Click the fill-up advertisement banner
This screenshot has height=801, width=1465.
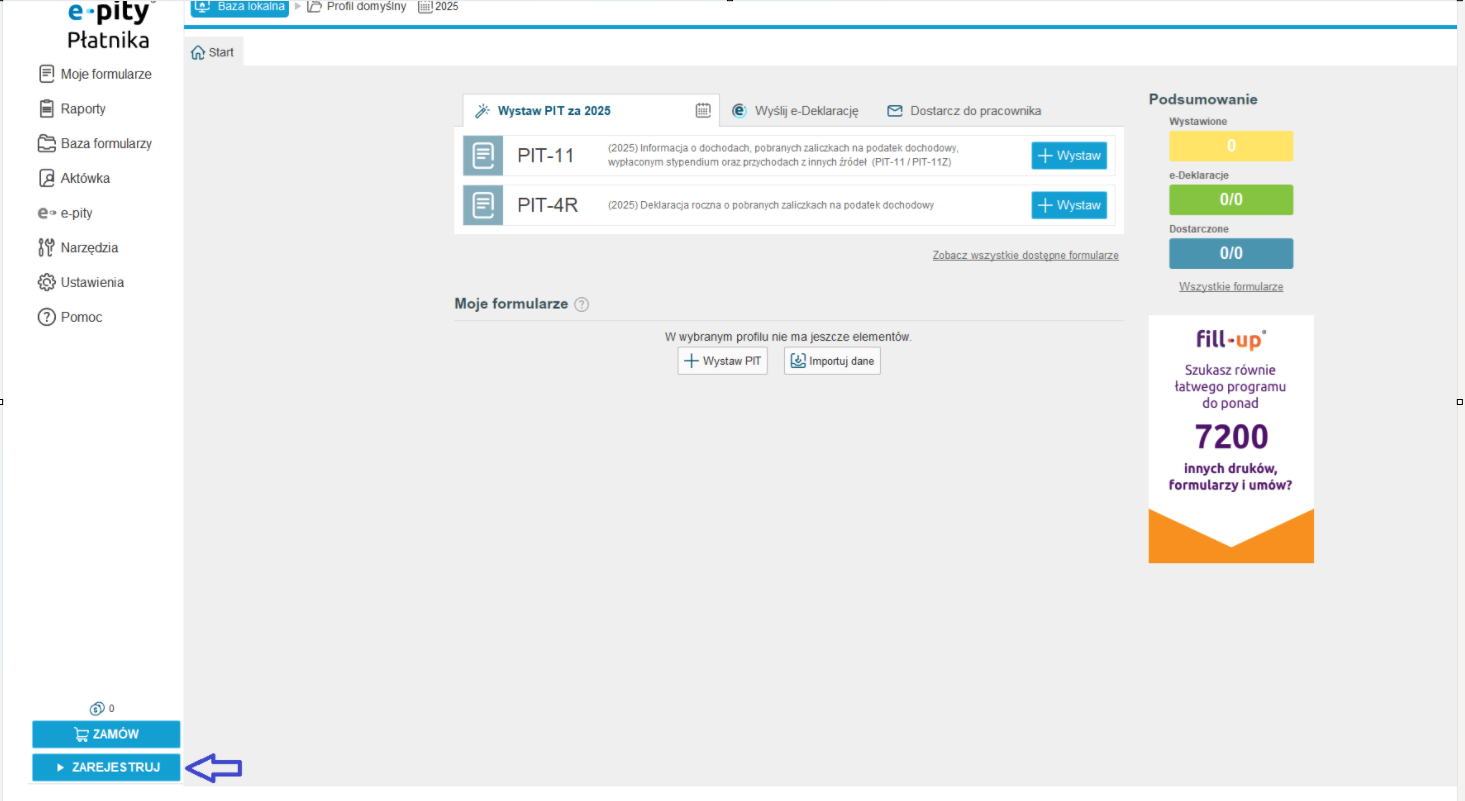coord(1231,438)
